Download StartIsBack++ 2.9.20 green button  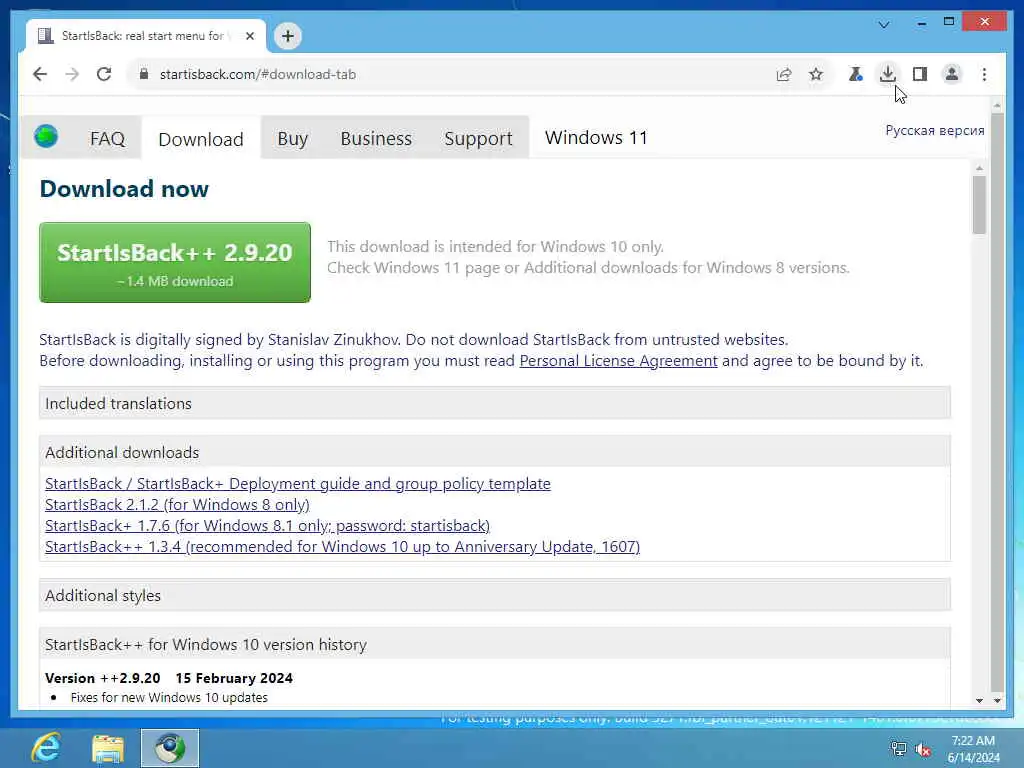pos(175,263)
